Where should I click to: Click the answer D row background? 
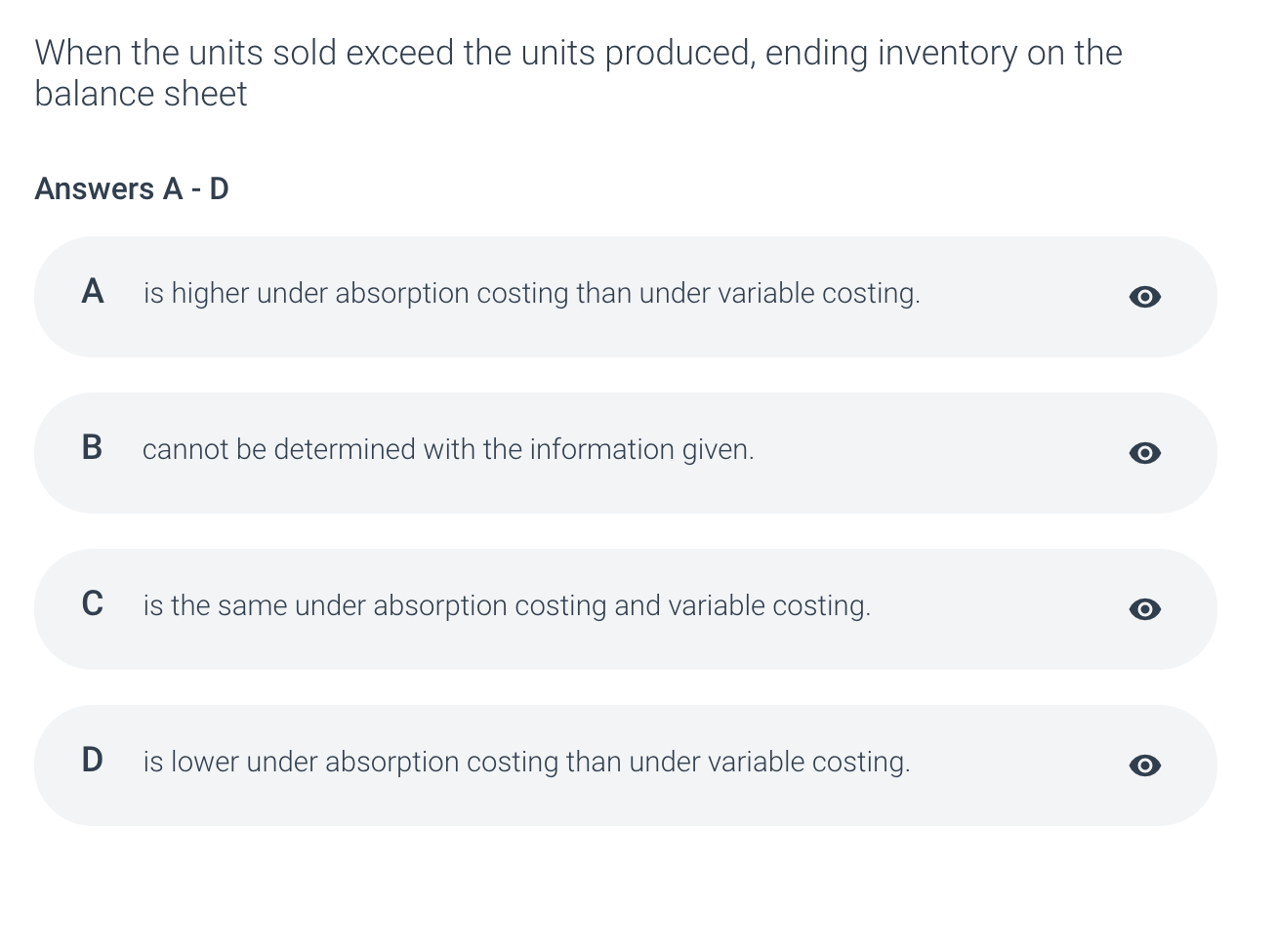[625, 765]
